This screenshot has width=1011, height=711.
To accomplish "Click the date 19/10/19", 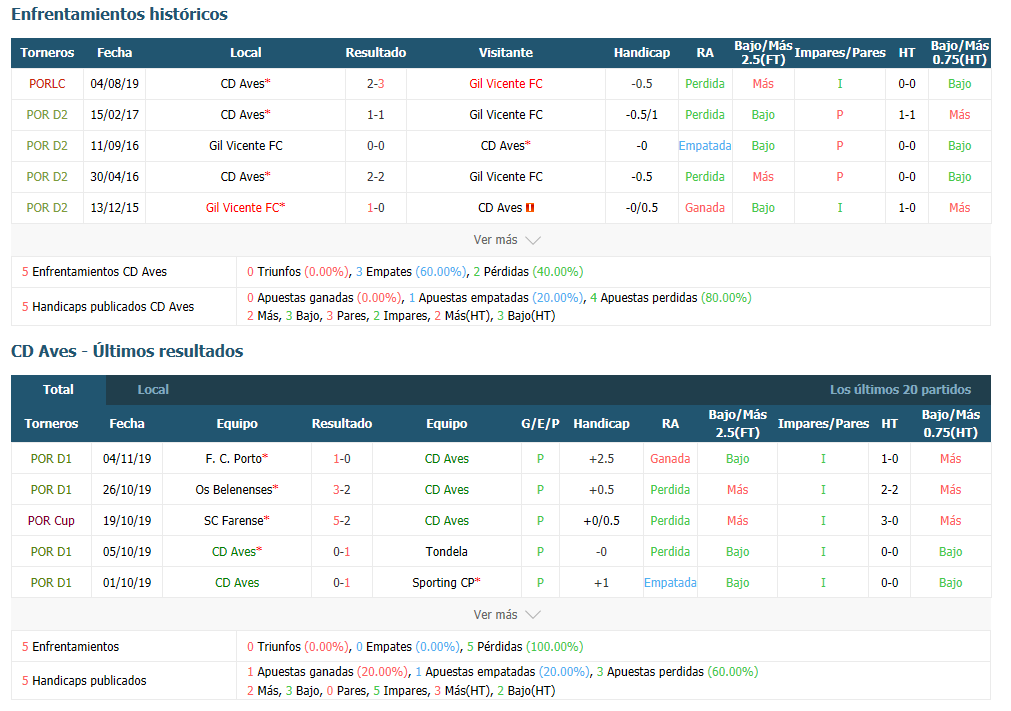I will coord(127,521).
